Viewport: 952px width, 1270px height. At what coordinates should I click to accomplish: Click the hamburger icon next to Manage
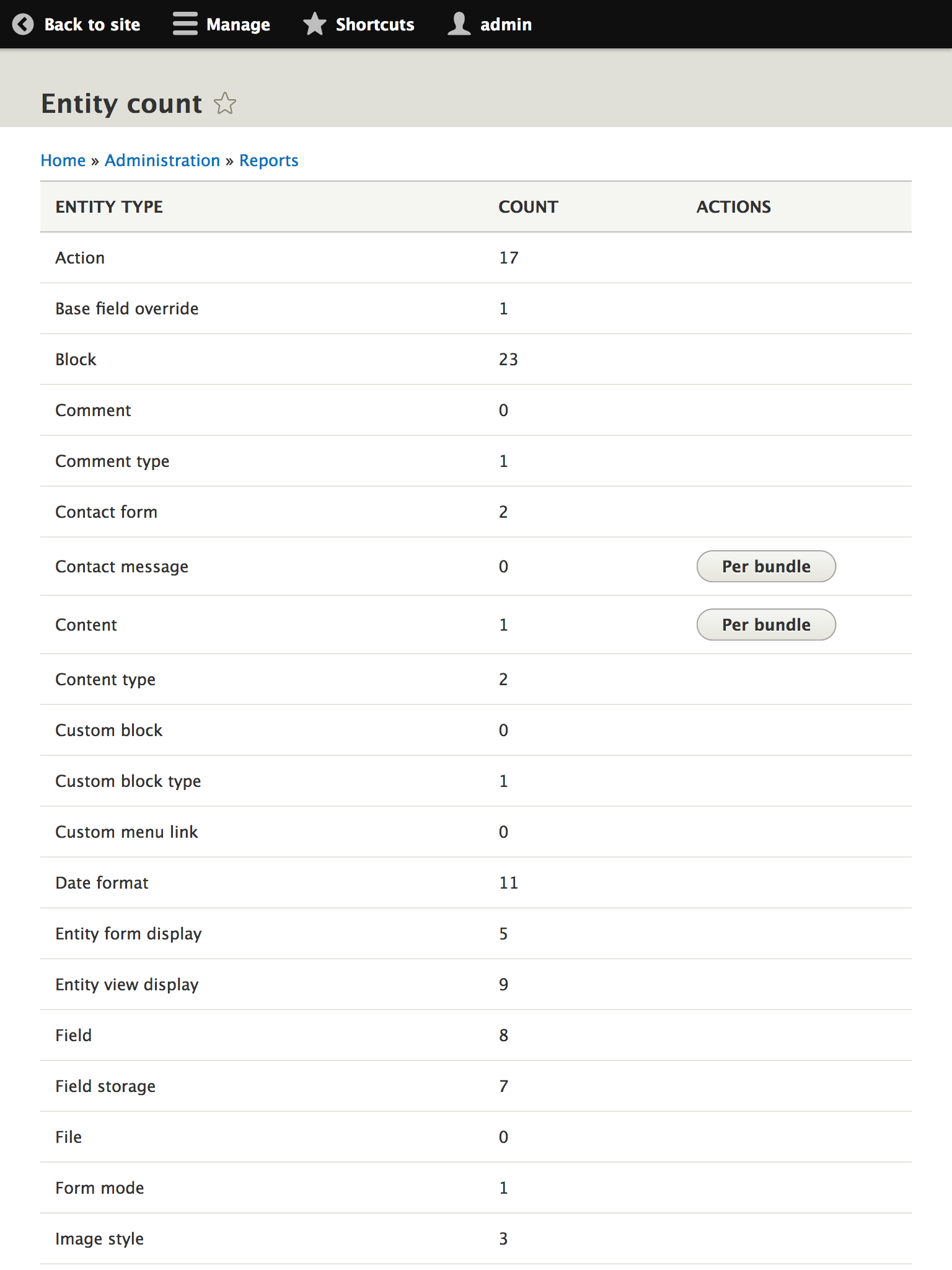[x=185, y=24]
